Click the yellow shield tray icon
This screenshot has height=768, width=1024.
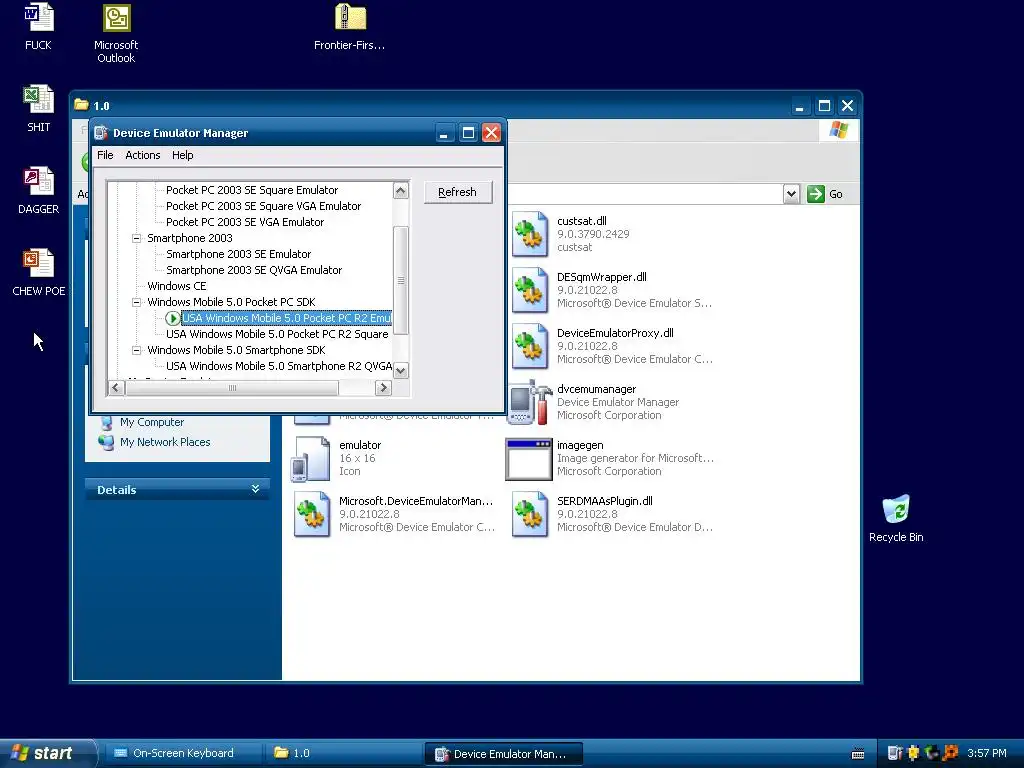[x=914, y=753]
